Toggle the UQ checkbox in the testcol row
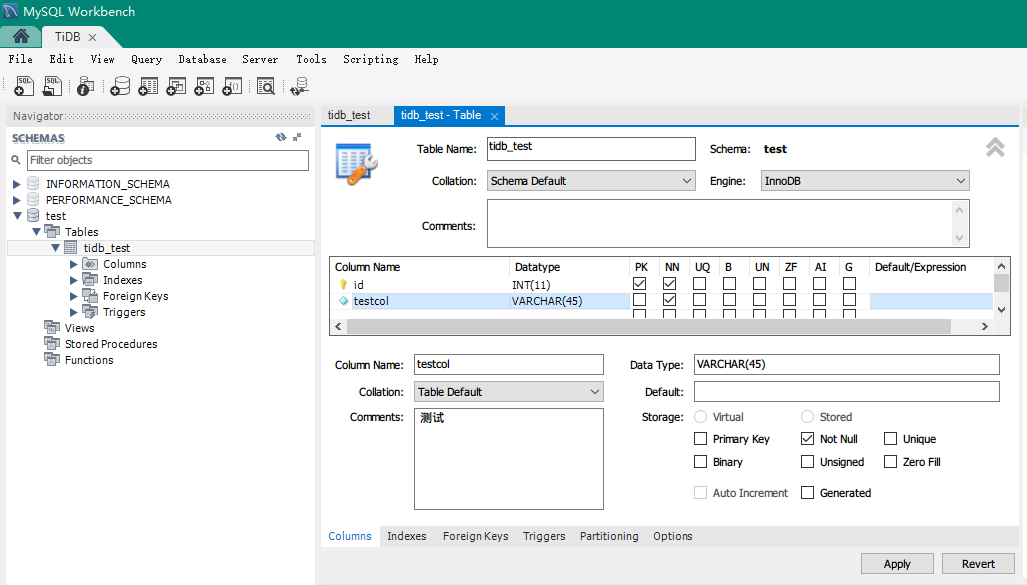 coord(700,299)
